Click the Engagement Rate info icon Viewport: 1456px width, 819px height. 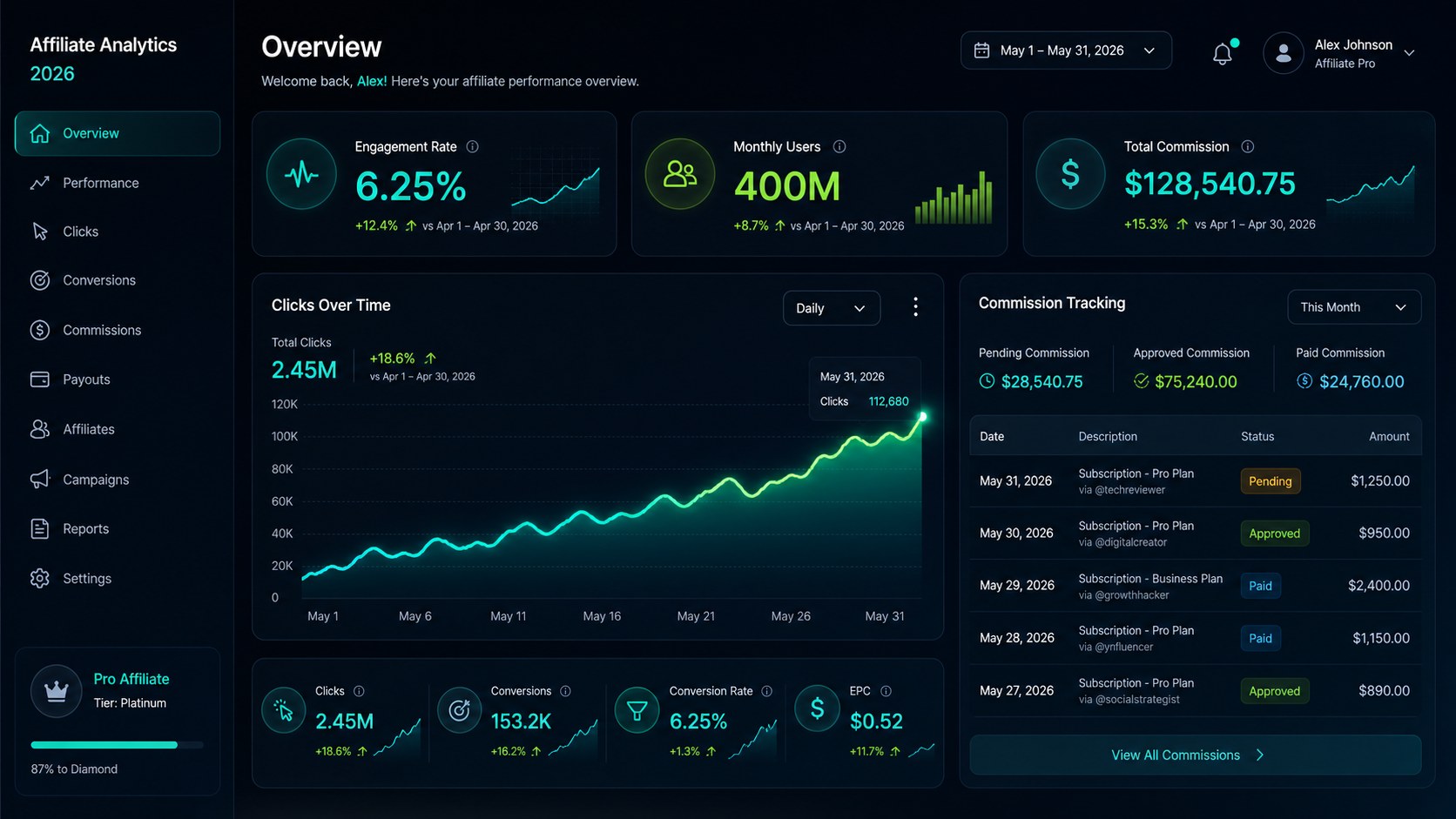pos(472,147)
